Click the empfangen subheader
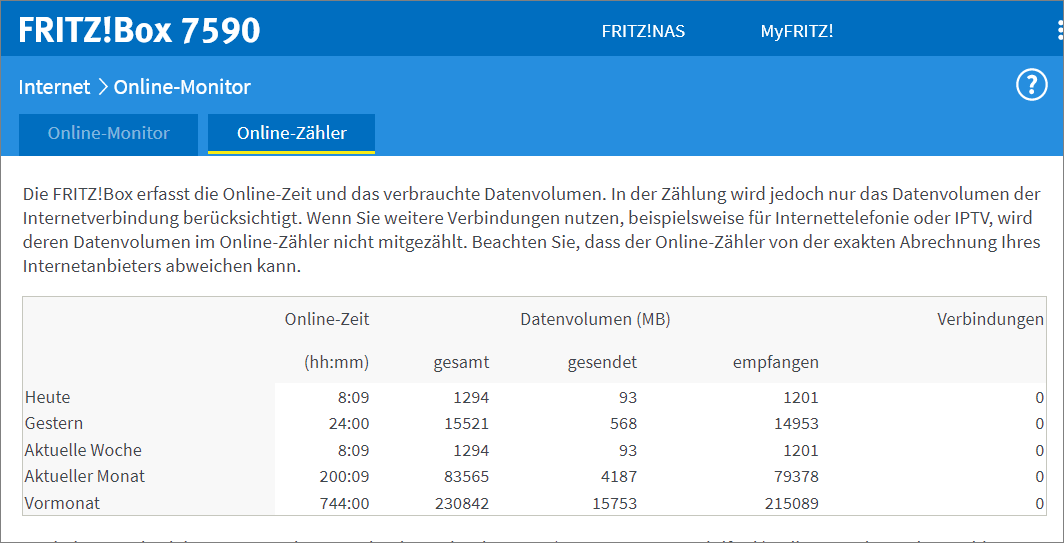This screenshot has width=1064, height=543. tap(776, 362)
